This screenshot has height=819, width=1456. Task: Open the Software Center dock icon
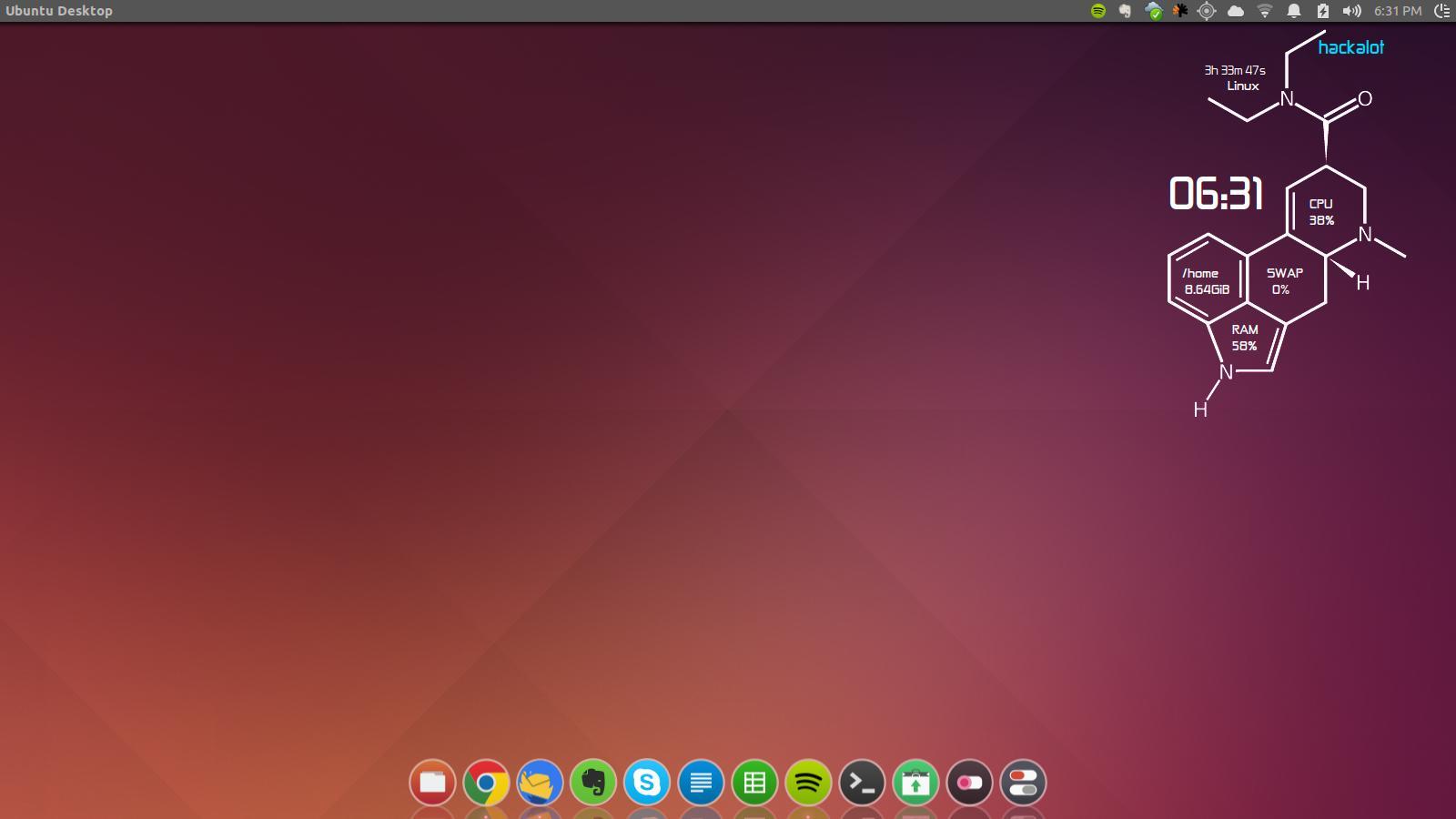915,781
